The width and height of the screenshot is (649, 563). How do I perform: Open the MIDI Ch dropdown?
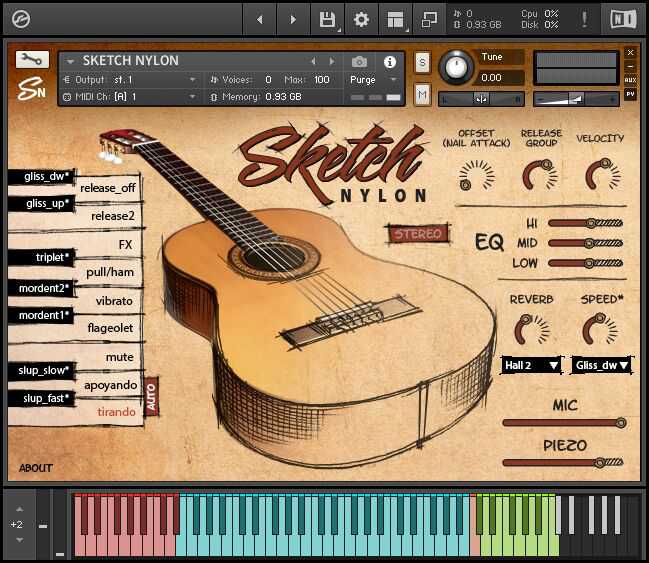(130, 97)
